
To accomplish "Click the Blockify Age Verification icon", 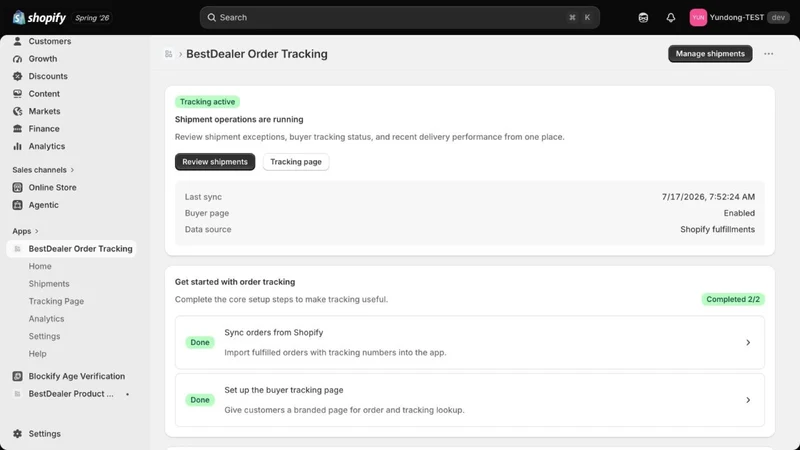I will point(17,376).
